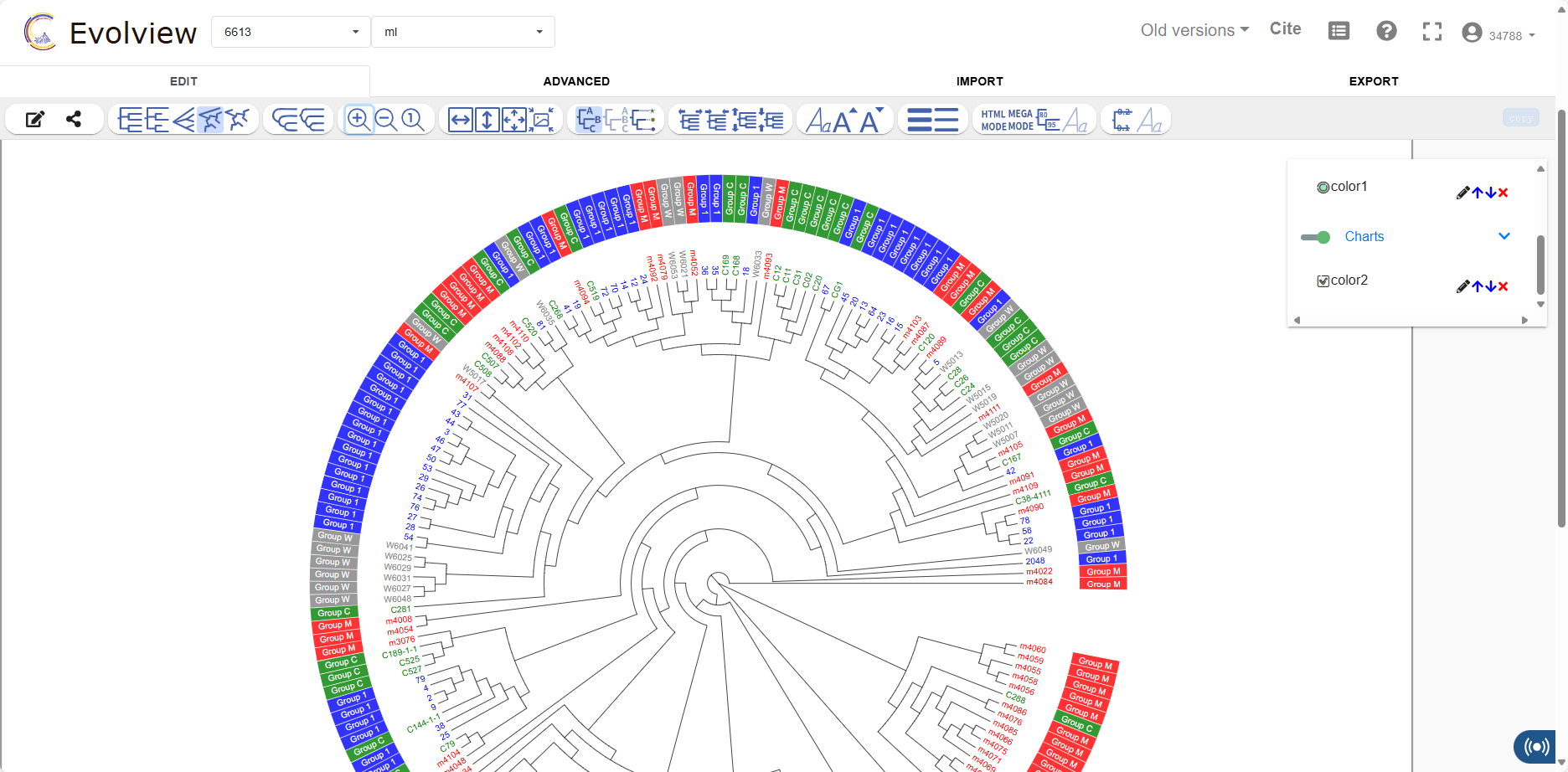
Task: Click the zoom in magnifier icon
Action: pos(358,120)
